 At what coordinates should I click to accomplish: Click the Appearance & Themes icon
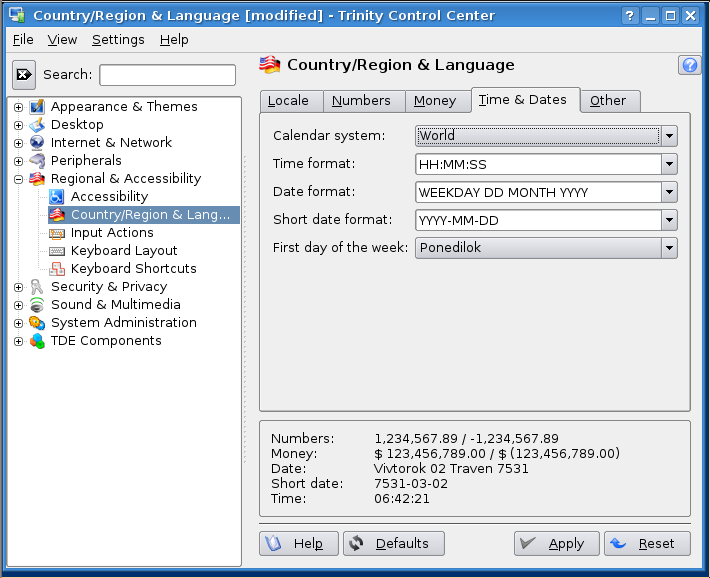pyautogui.click(x=37, y=107)
